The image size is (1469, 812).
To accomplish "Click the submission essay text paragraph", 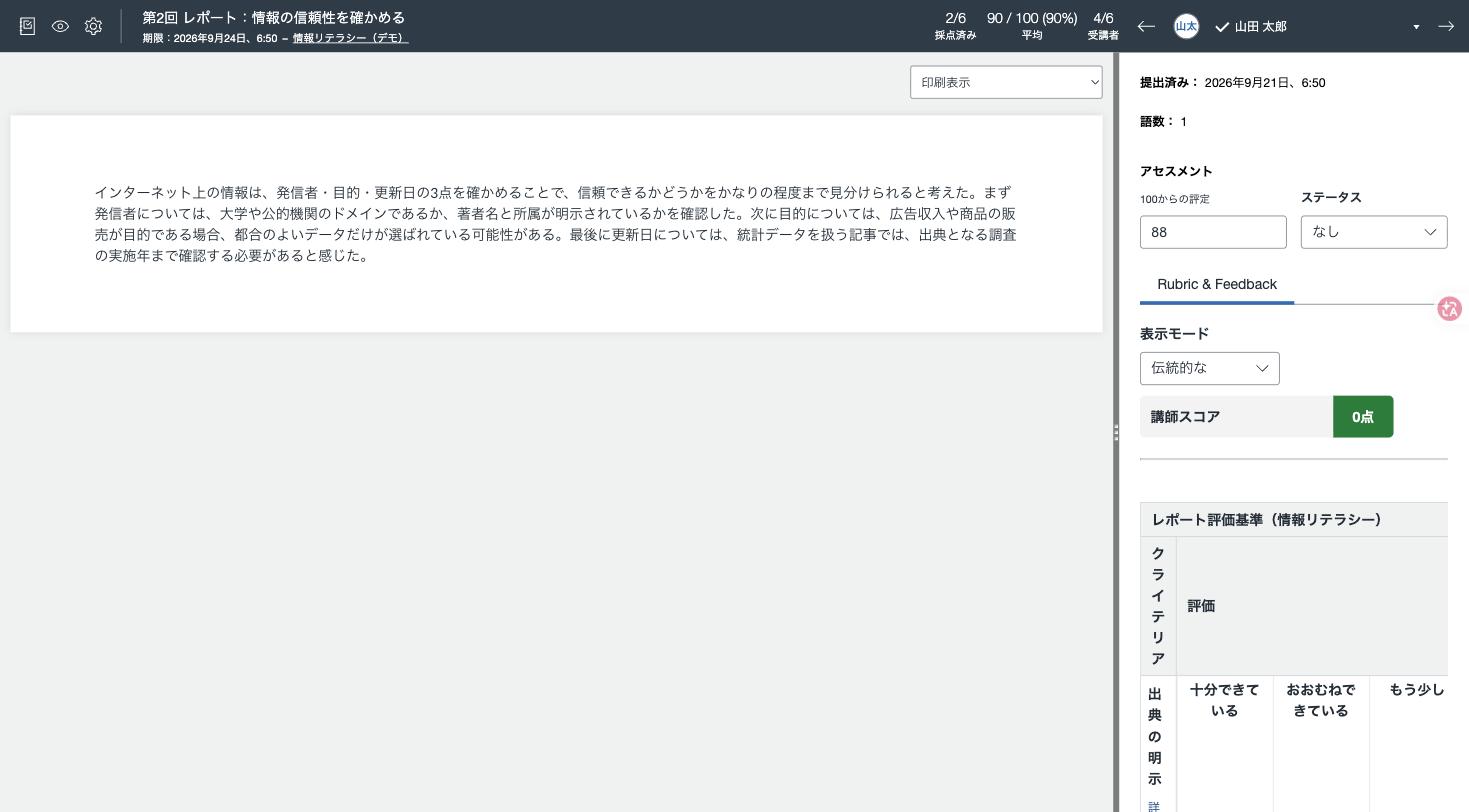I will 556,224.
